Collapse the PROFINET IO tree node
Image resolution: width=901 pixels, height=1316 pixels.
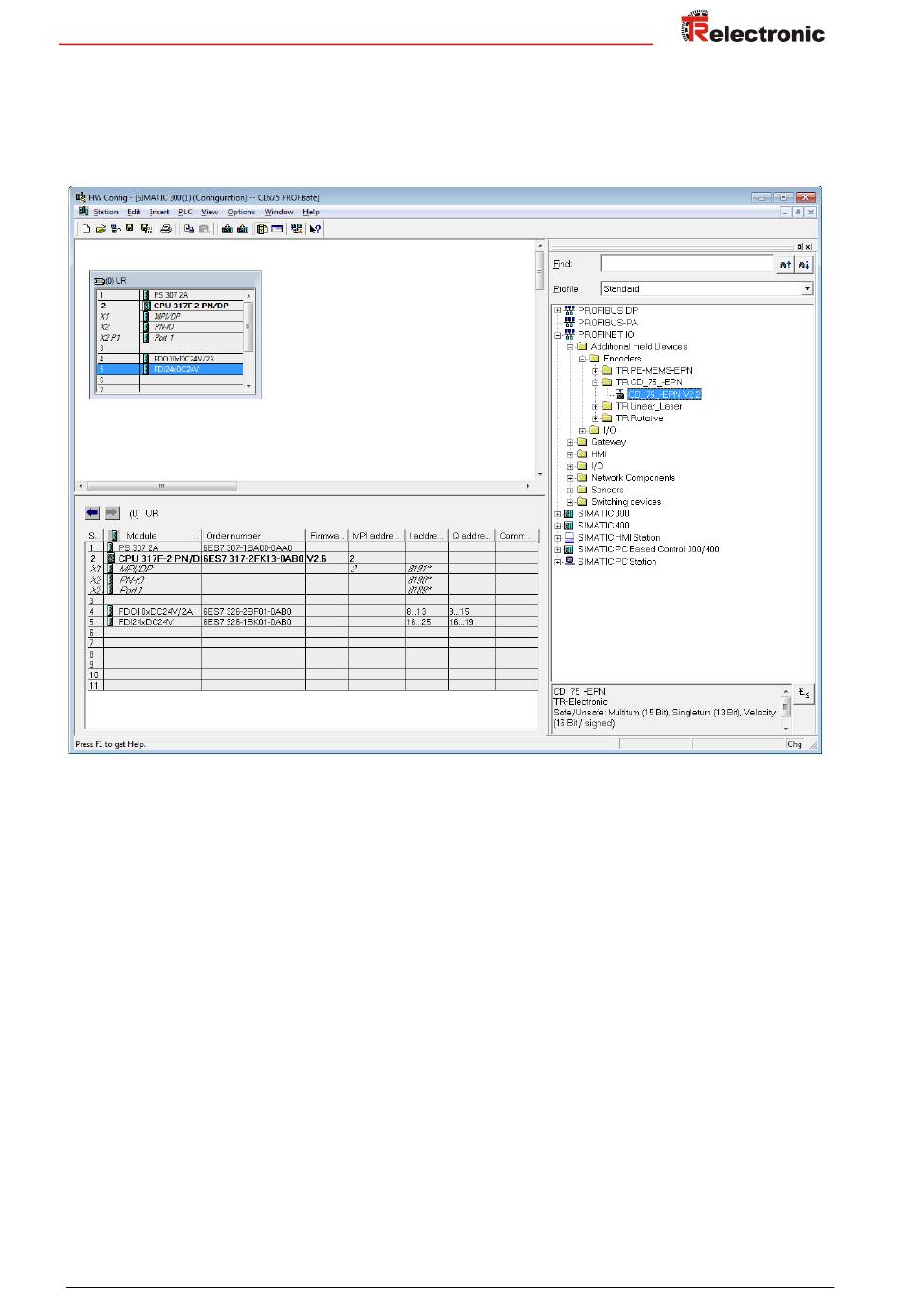[558, 335]
